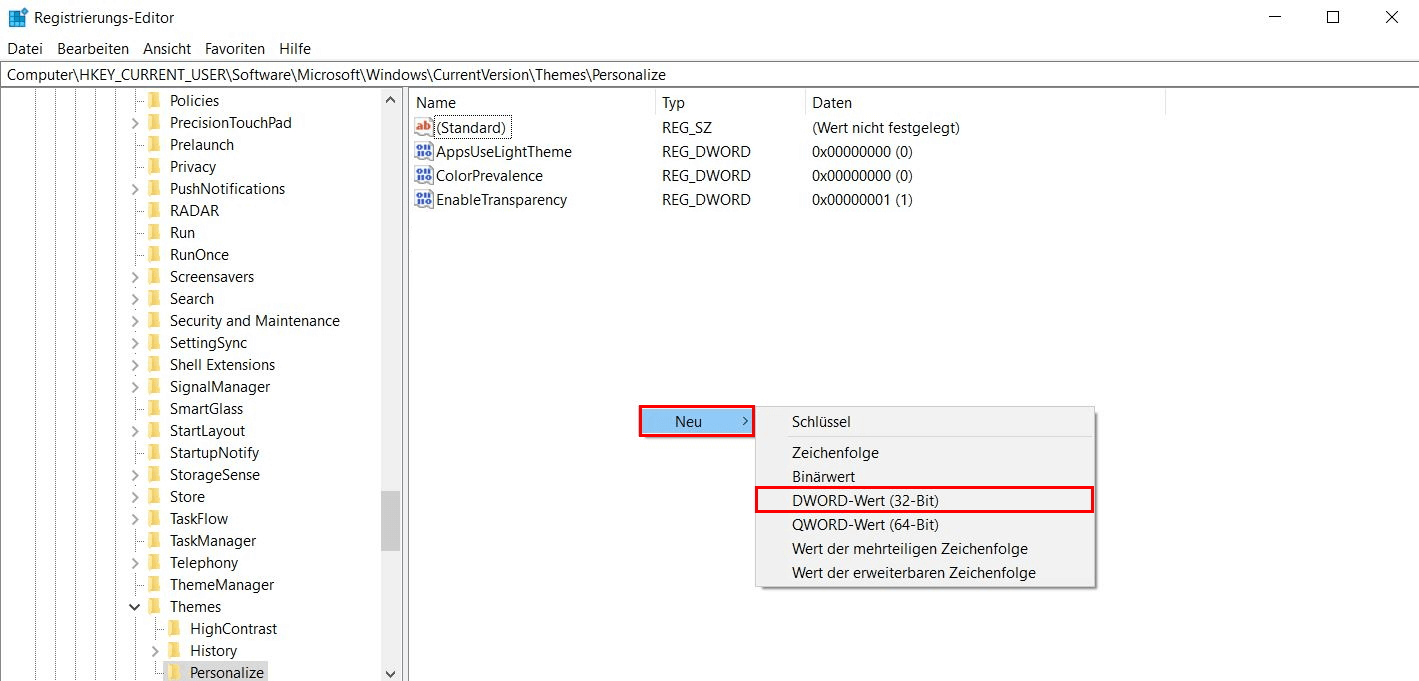
Task: Open the Datei menu
Action: click(x=25, y=48)
